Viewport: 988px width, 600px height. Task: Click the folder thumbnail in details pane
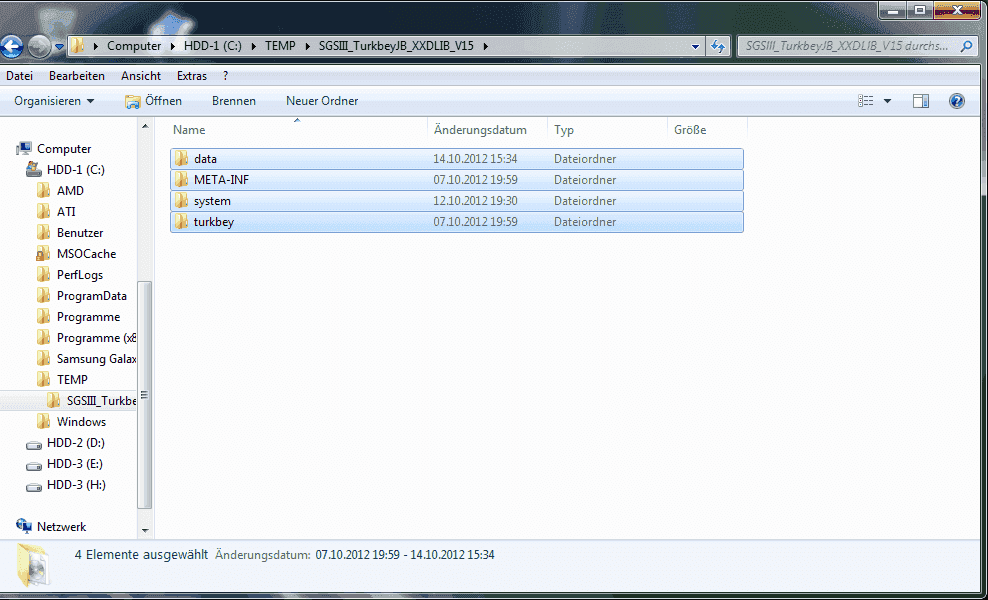(33, 565)
